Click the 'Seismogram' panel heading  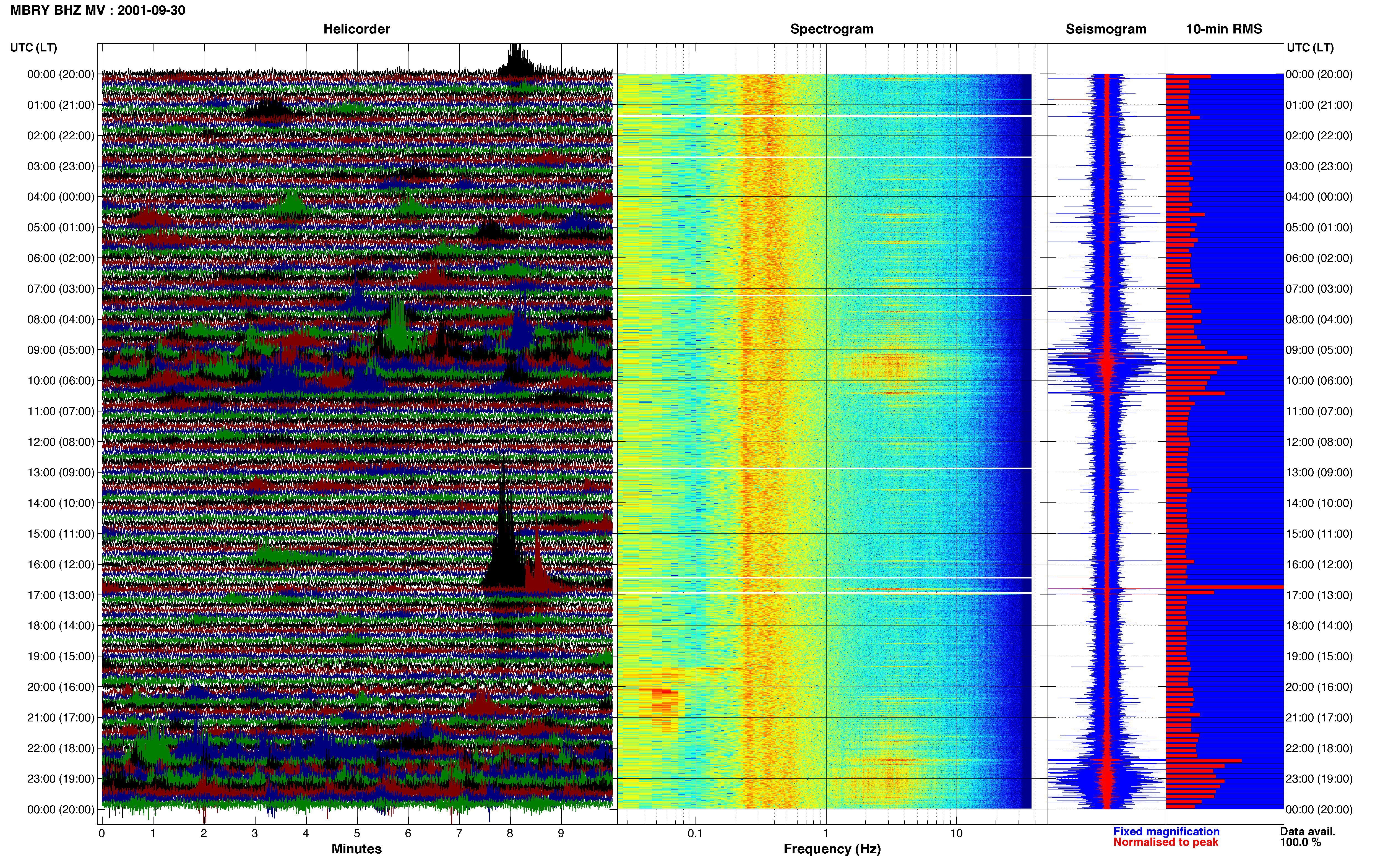coord(1106,29)
